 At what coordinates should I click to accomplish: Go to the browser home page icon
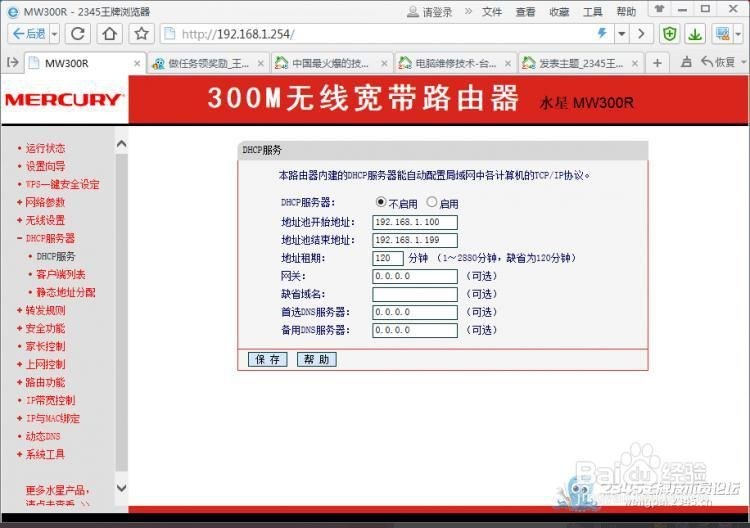[110, 34]
